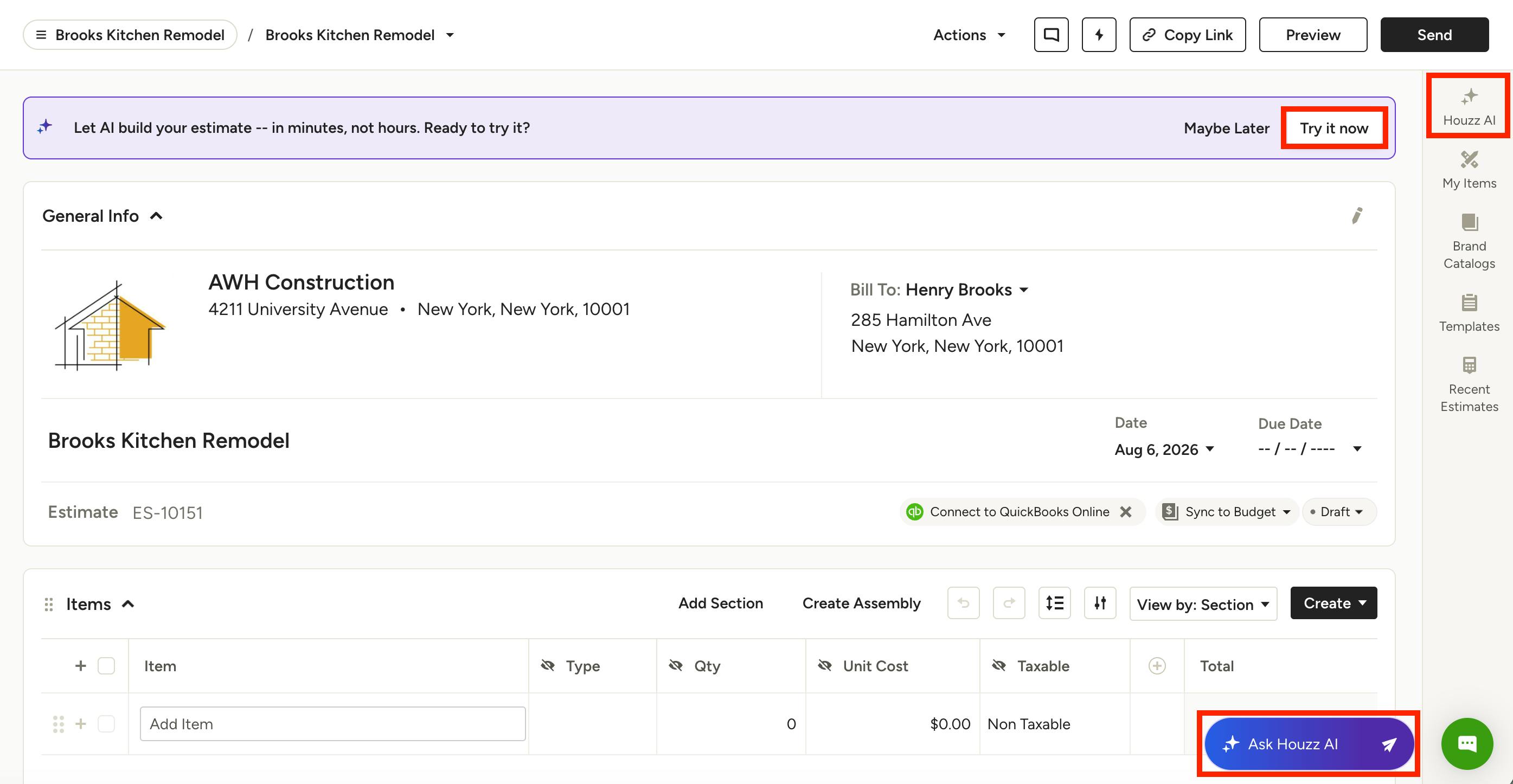Click the plus icon on the Add Item row
1513x784 pixels.
coord(80,724)
